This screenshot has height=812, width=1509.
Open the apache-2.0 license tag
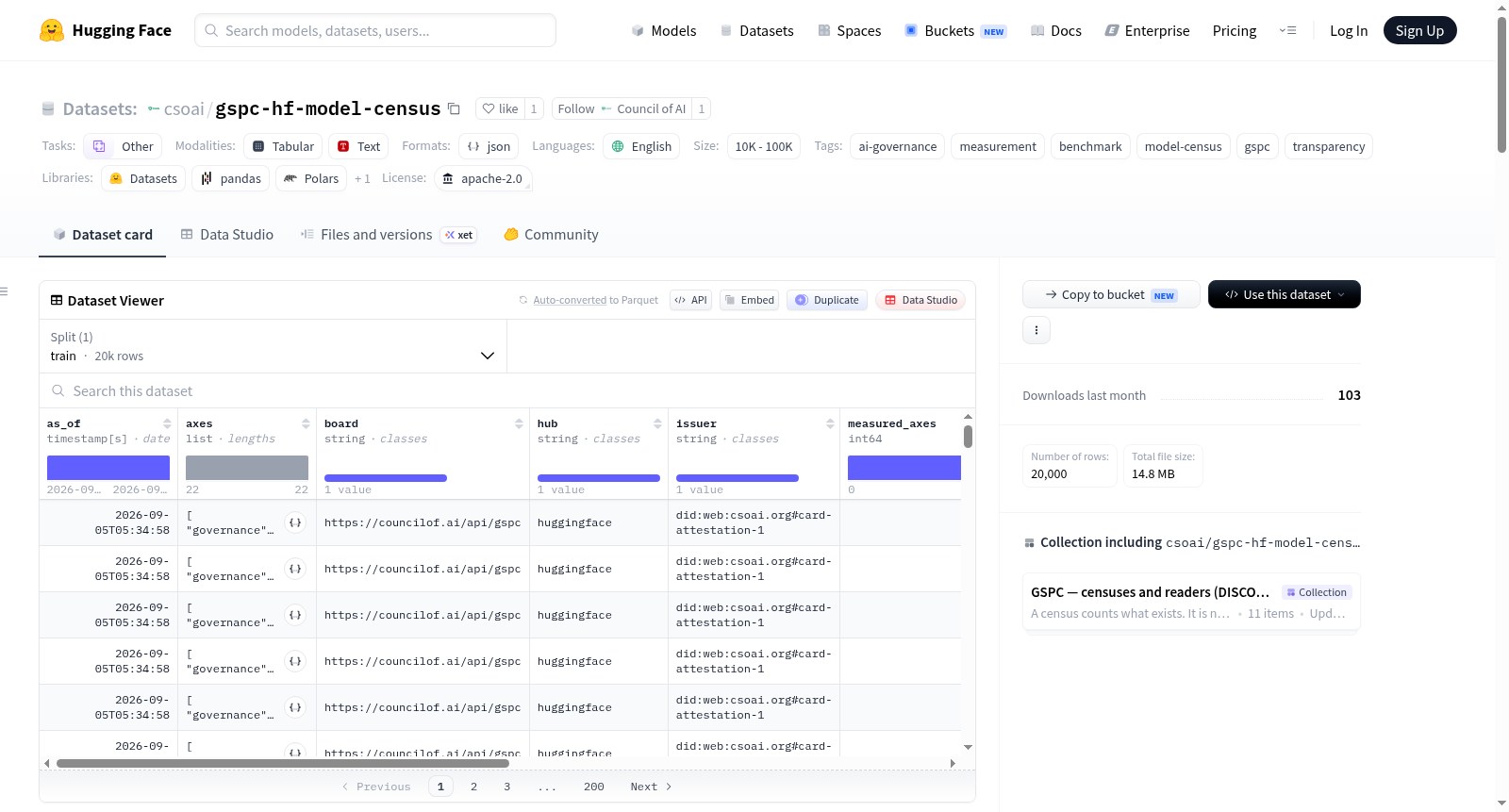tap(483, 178)
